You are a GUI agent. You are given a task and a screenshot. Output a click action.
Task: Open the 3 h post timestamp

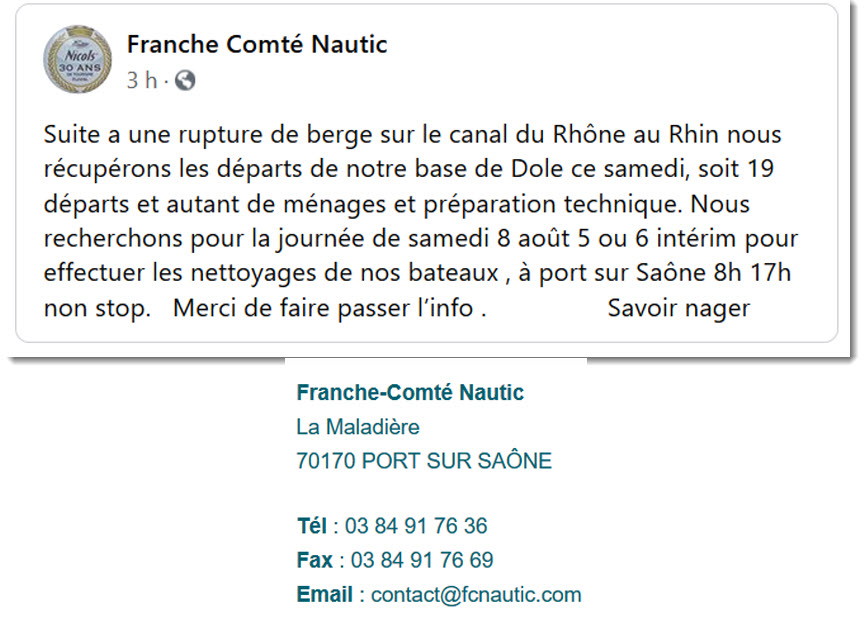142,81
